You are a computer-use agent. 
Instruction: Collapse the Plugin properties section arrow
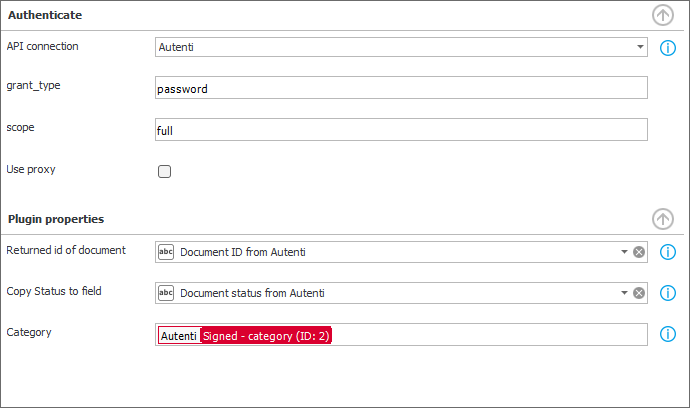tap(663, 219)
